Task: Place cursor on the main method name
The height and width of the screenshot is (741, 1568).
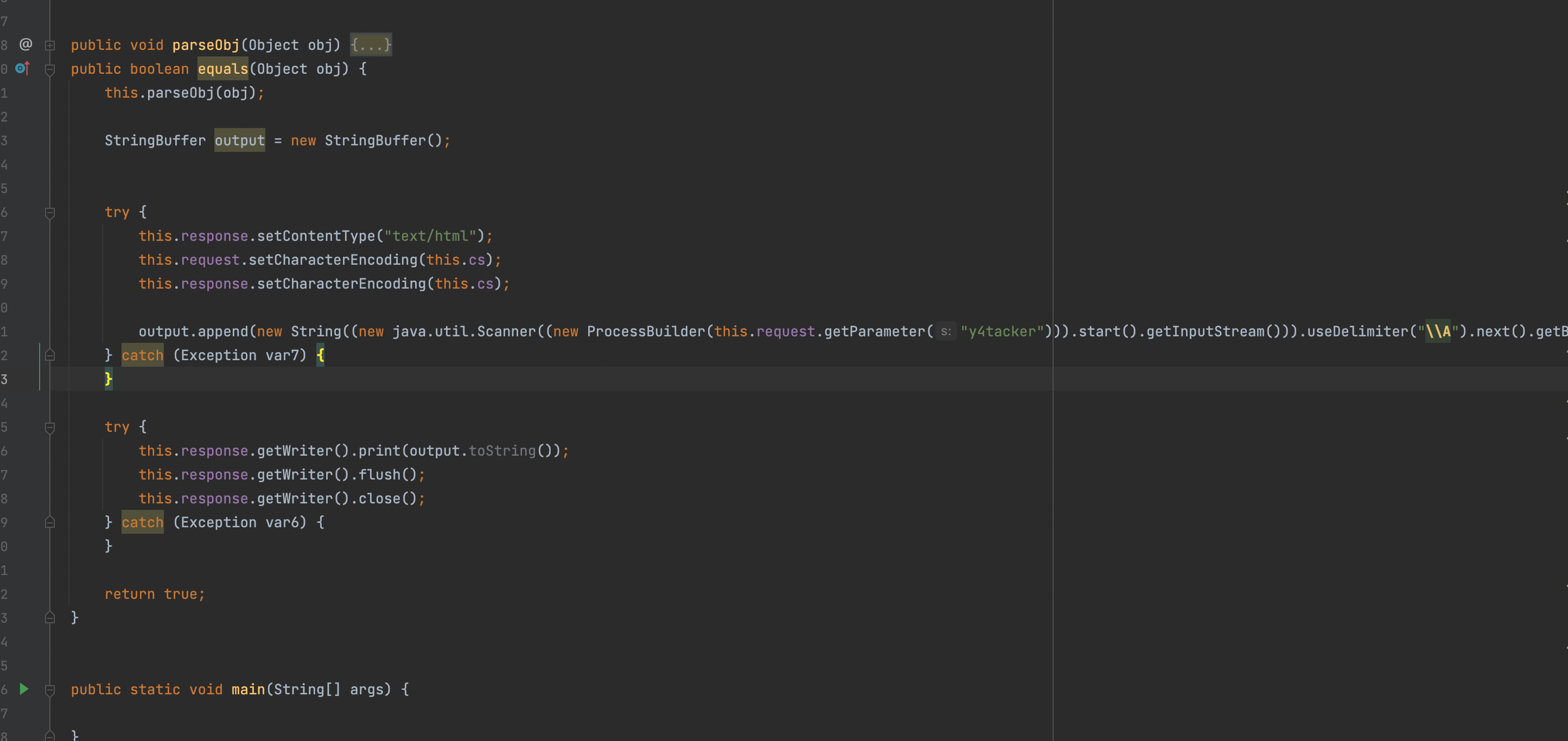Action: [x=248, y=689]
